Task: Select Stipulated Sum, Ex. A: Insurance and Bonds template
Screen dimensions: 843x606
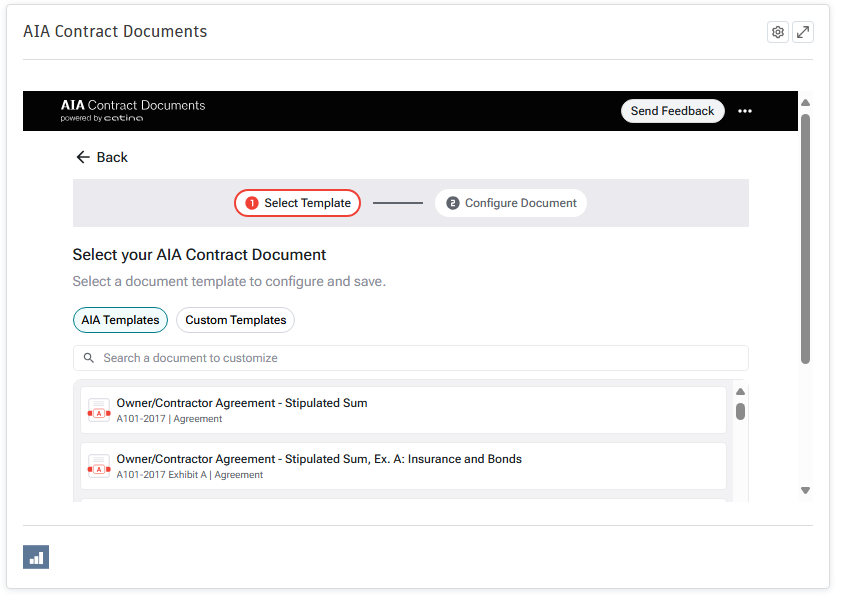Action: pos(403,466)
